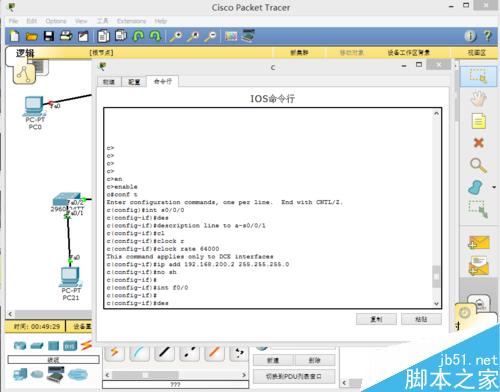Save with the floppy disk icon
Image resolution: width=500 pixels, height=392 pixels.
49,36
